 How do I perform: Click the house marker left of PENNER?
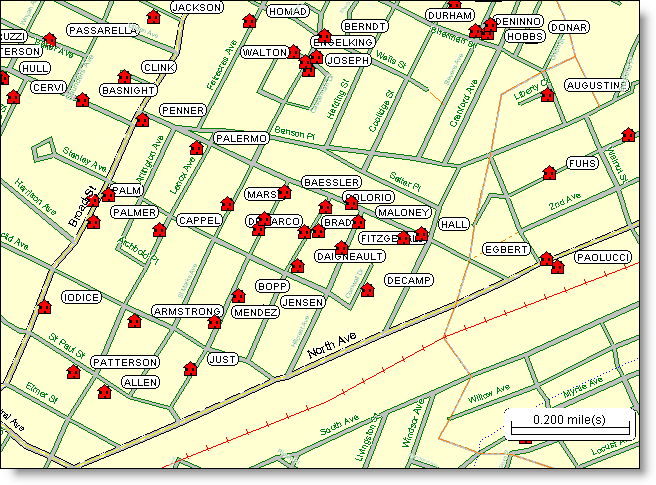tap(142, 121)
